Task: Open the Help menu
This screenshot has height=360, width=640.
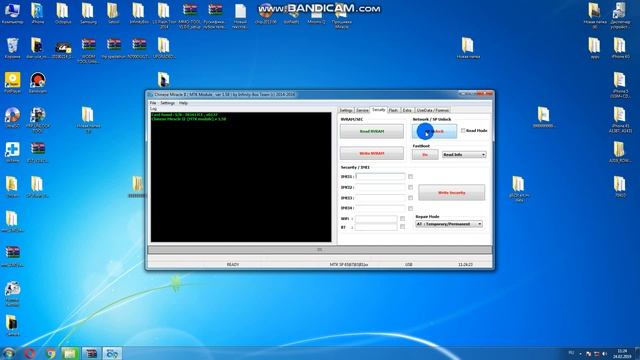Action: pos(183,103)
